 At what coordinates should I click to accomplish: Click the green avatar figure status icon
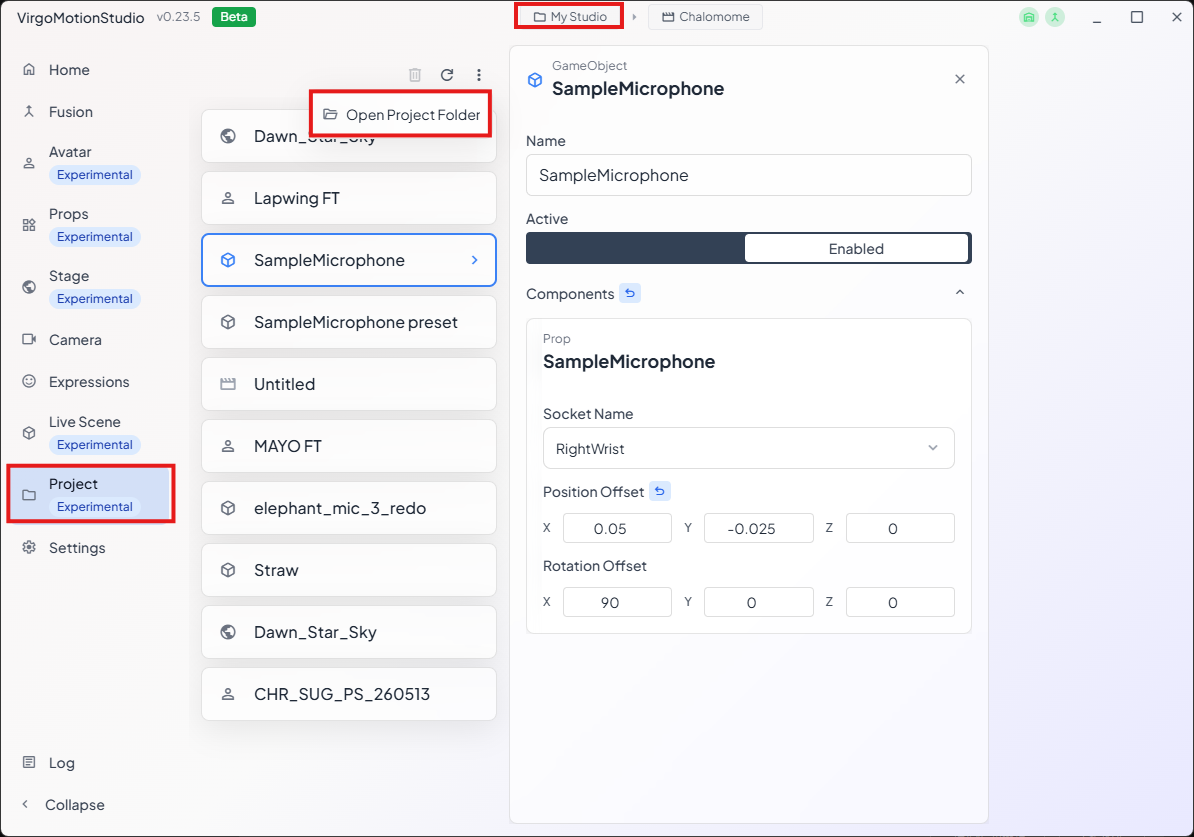pyautogui.click(x=1055, y=17)
